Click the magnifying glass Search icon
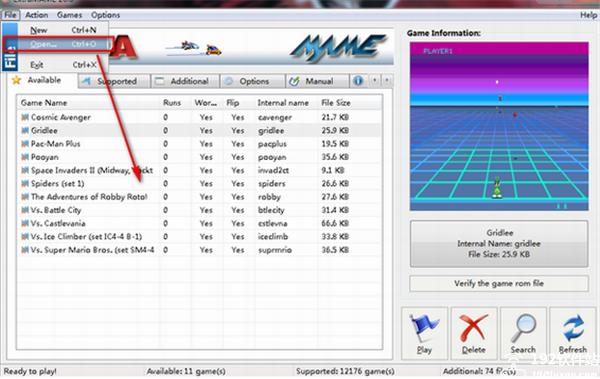 click(x=523, y=328)
